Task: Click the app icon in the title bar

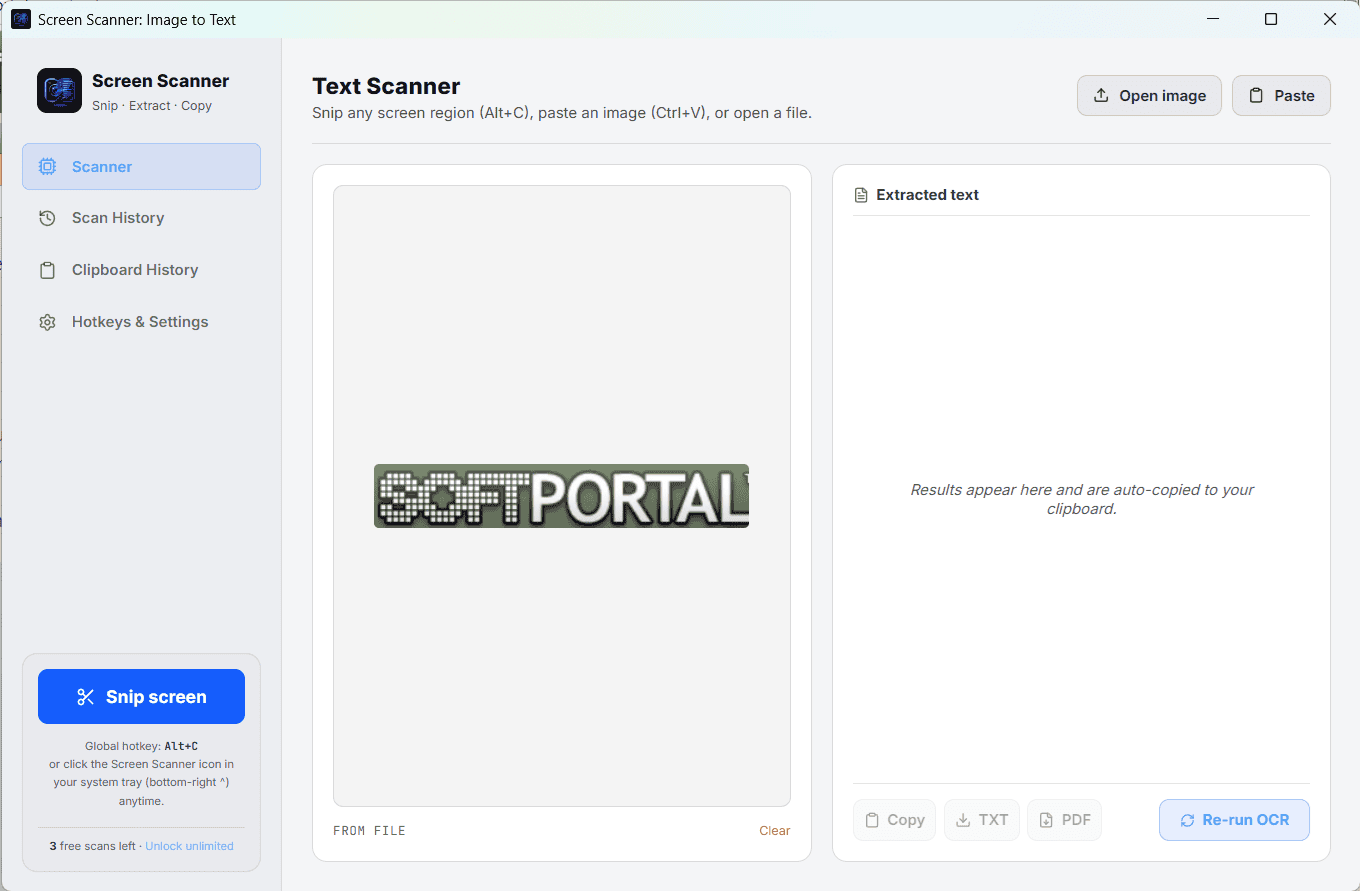Action: coord(21,19)
